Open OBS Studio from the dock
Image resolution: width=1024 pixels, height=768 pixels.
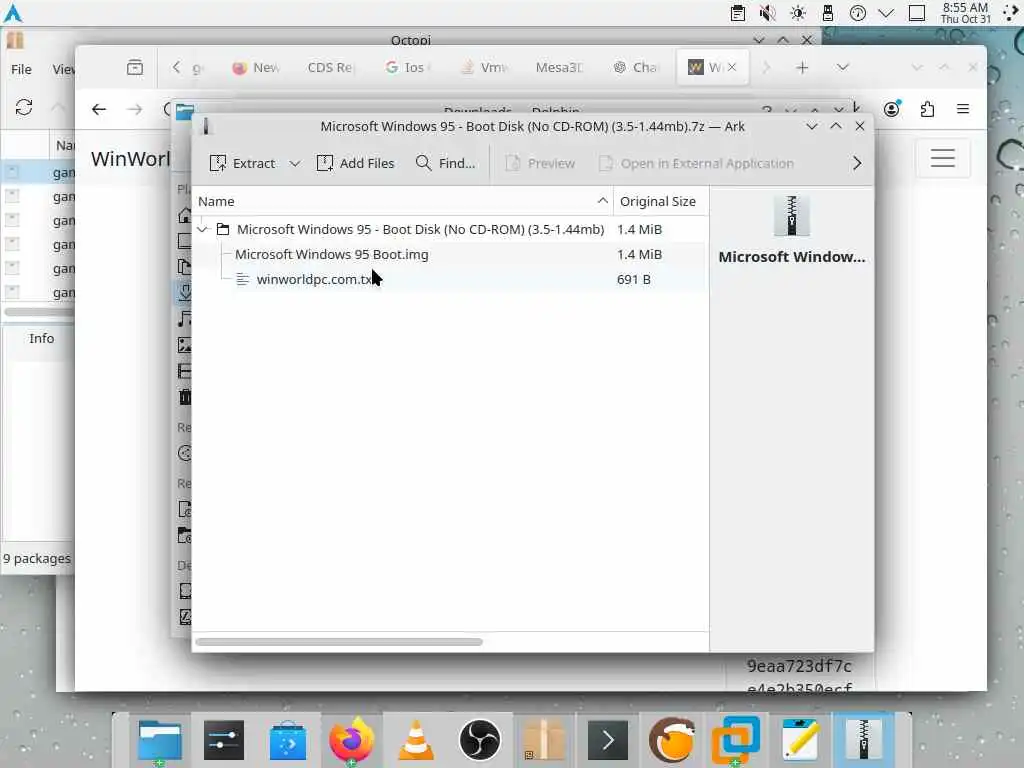click(480, 741)
